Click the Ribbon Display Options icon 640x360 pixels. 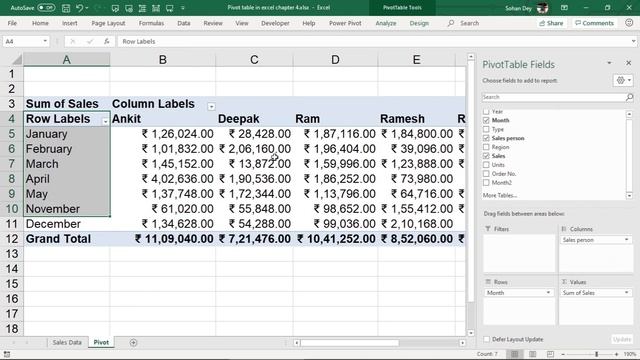tap(564, 8)
